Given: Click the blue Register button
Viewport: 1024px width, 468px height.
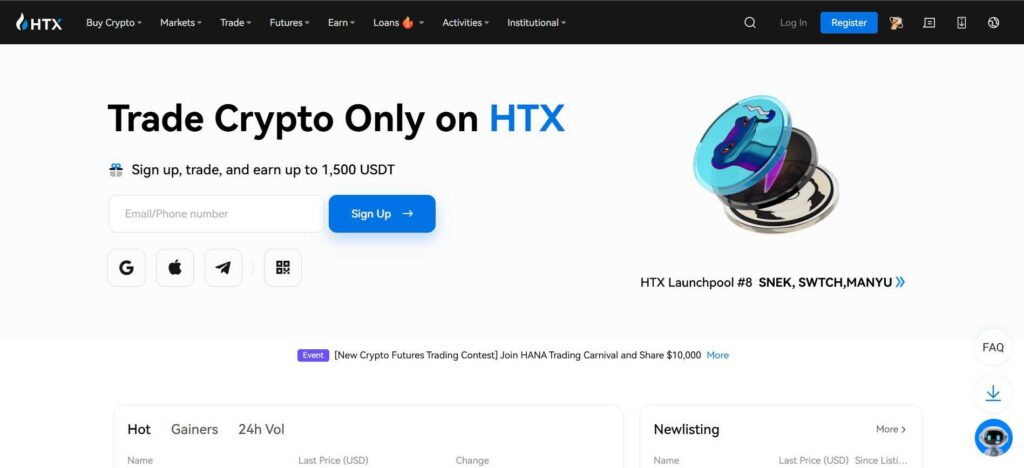Looking at the screenshot, I should [849, 23].
